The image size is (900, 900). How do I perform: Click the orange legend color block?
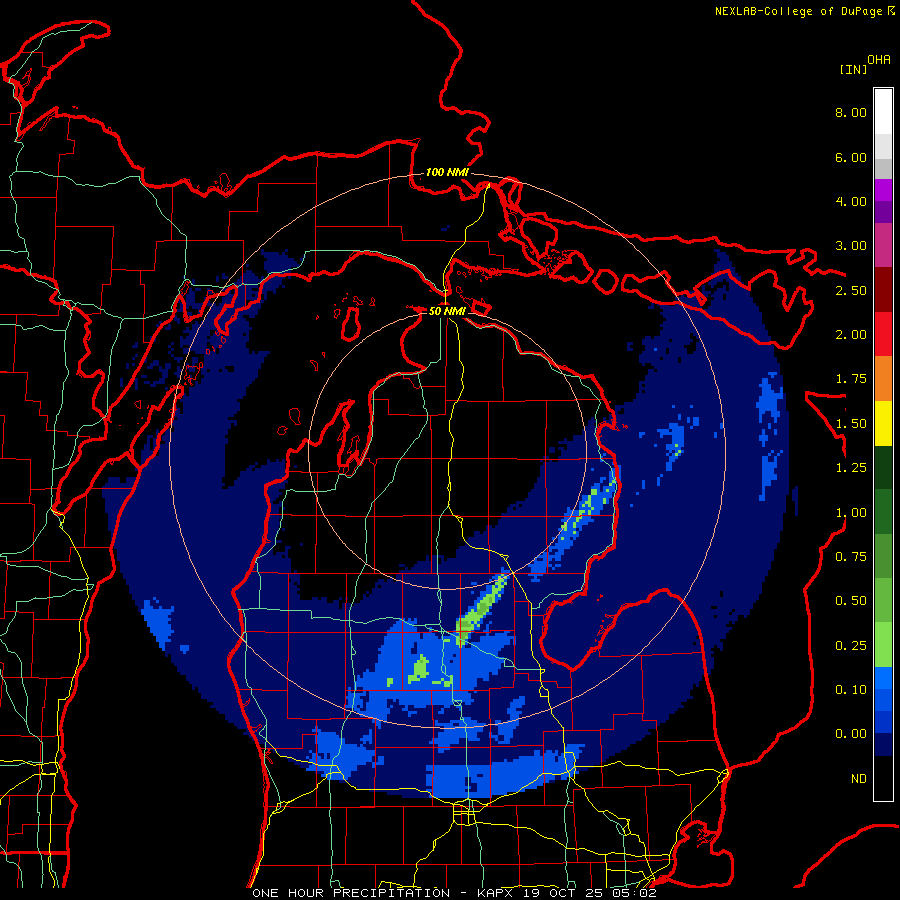click(883, 378)
